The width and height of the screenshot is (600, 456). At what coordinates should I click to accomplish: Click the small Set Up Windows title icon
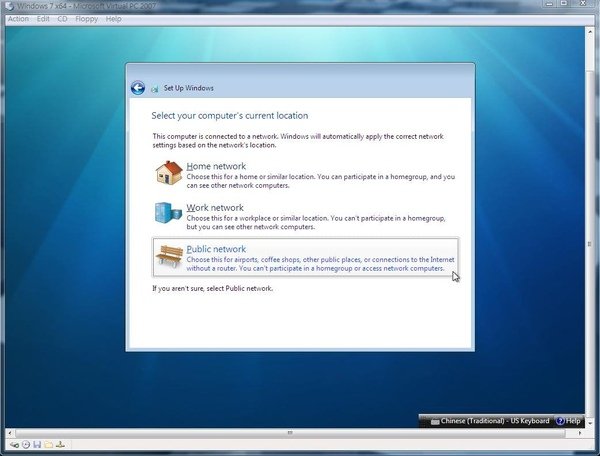click(x=155, y=89)
